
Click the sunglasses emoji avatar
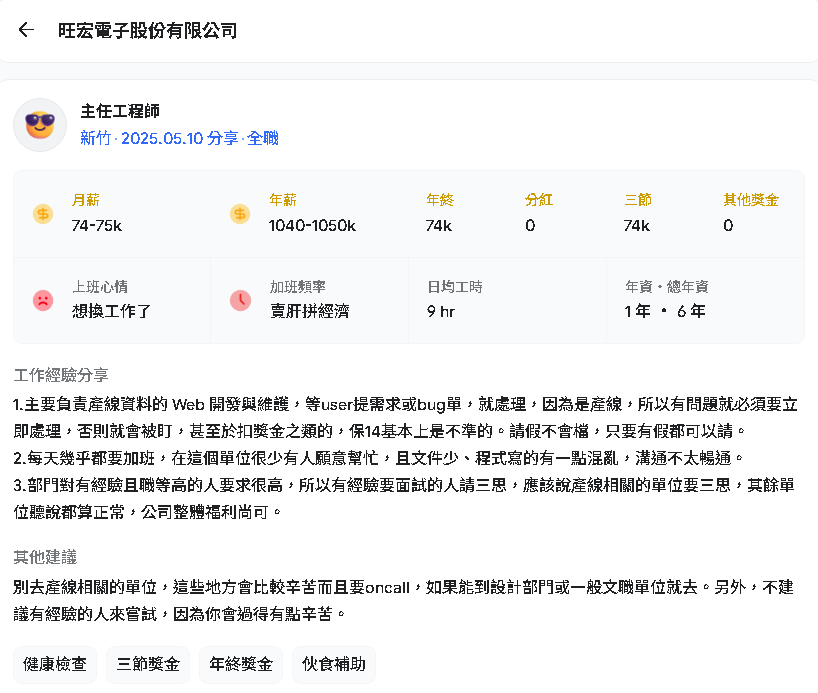tap(40, 125)
